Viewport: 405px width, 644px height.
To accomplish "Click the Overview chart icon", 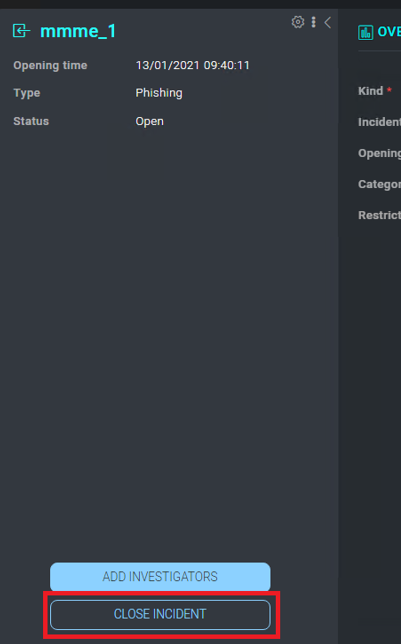I will pos(365,32).
